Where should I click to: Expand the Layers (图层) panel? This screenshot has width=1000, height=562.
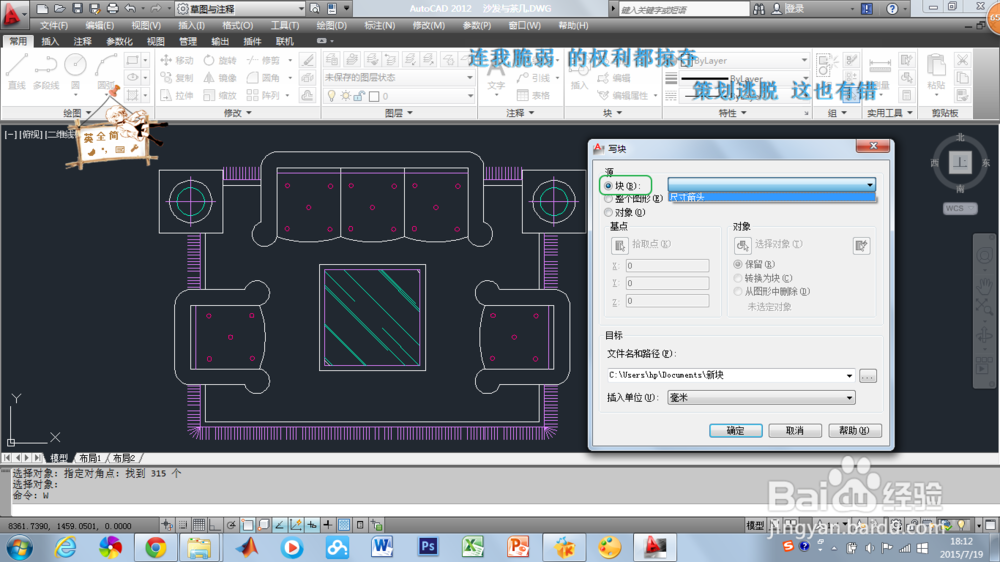pos(399,113)
